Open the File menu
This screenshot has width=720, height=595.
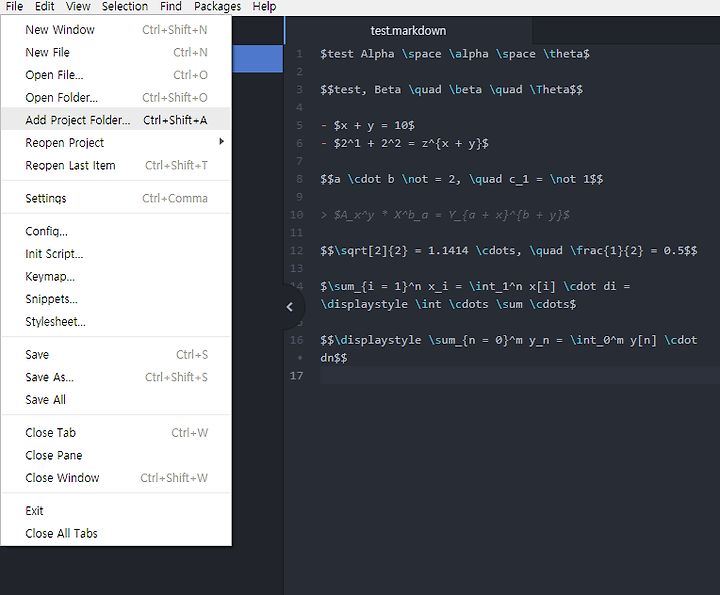click(14, 6)
